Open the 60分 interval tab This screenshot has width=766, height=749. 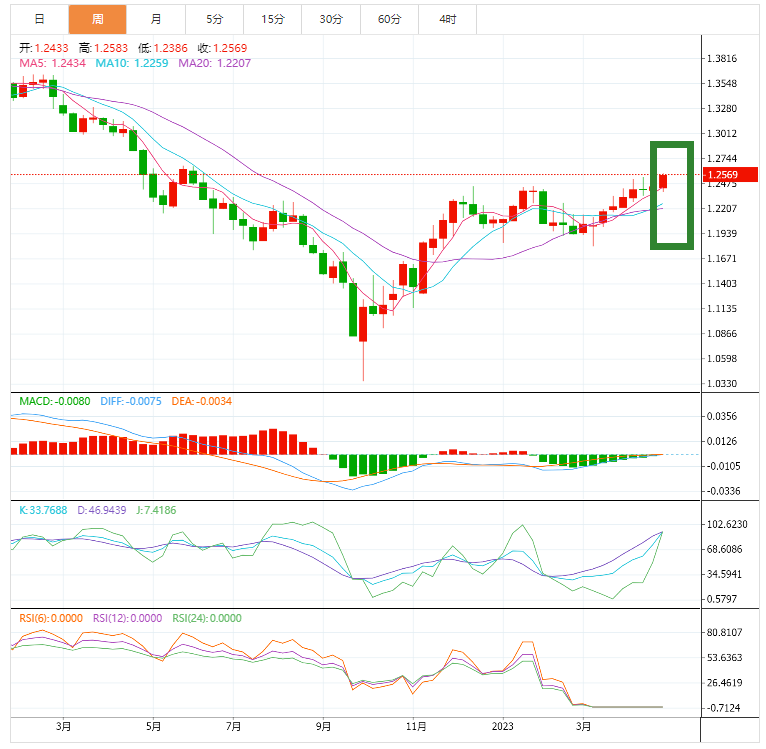click(389, 20)
